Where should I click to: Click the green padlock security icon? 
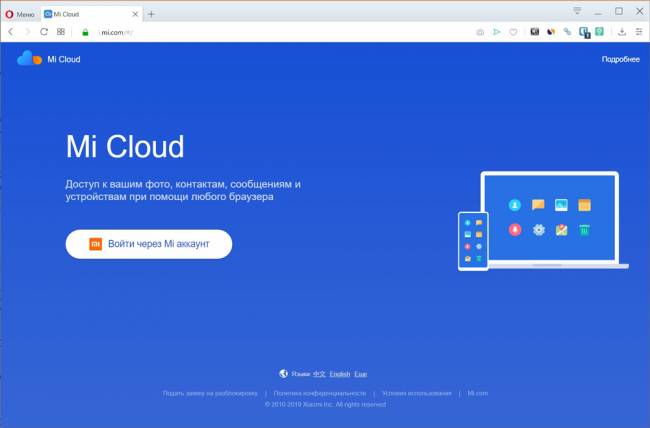tap(85, 32)
